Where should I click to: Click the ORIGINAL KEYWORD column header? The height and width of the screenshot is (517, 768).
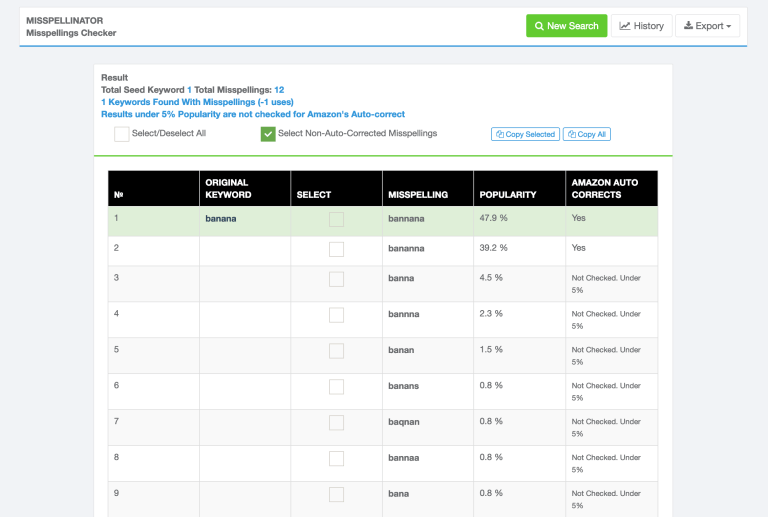coord(245,188)
